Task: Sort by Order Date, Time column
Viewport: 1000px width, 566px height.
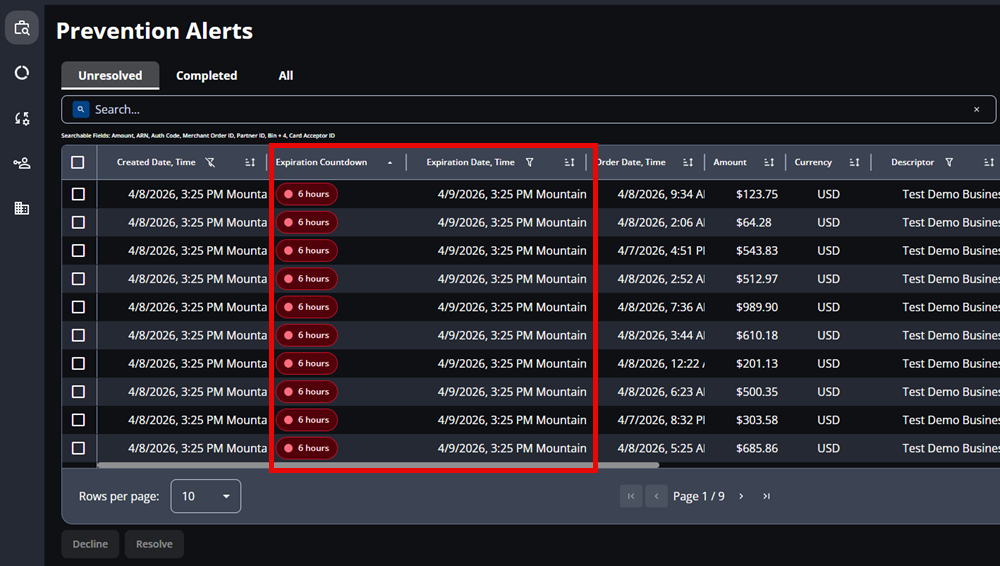Action: 688,162
